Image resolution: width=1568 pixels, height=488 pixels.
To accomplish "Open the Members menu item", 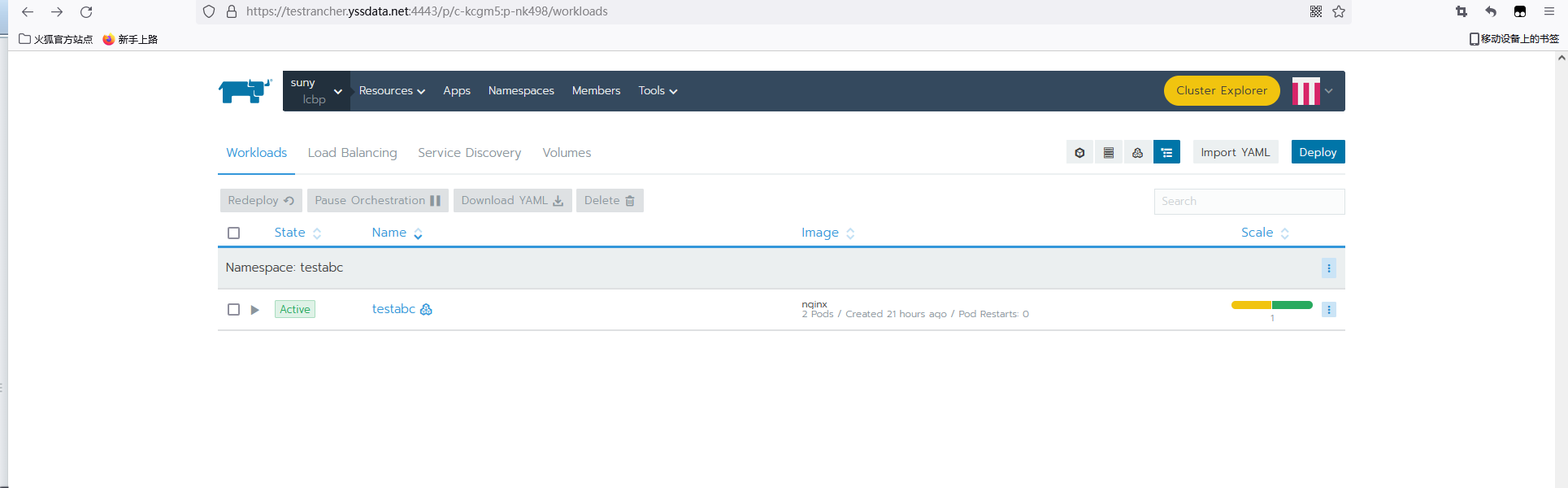I will (x=596, y=91).
